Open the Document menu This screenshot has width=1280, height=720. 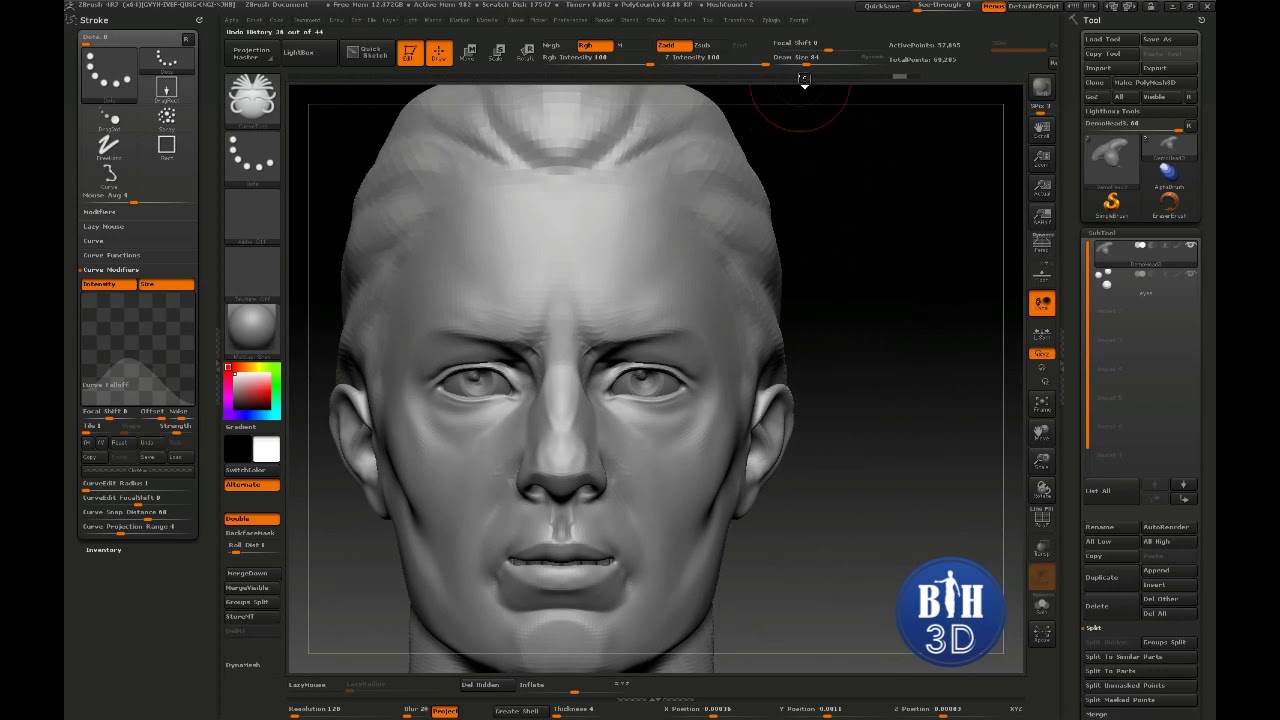tap(307, 20)
